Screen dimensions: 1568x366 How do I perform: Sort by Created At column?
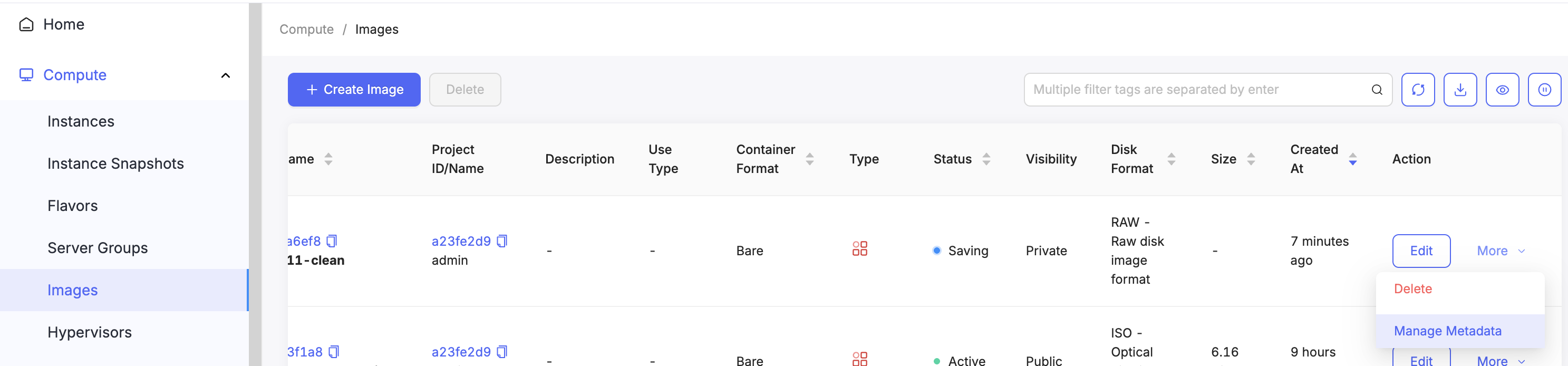tap(1352, 159)
